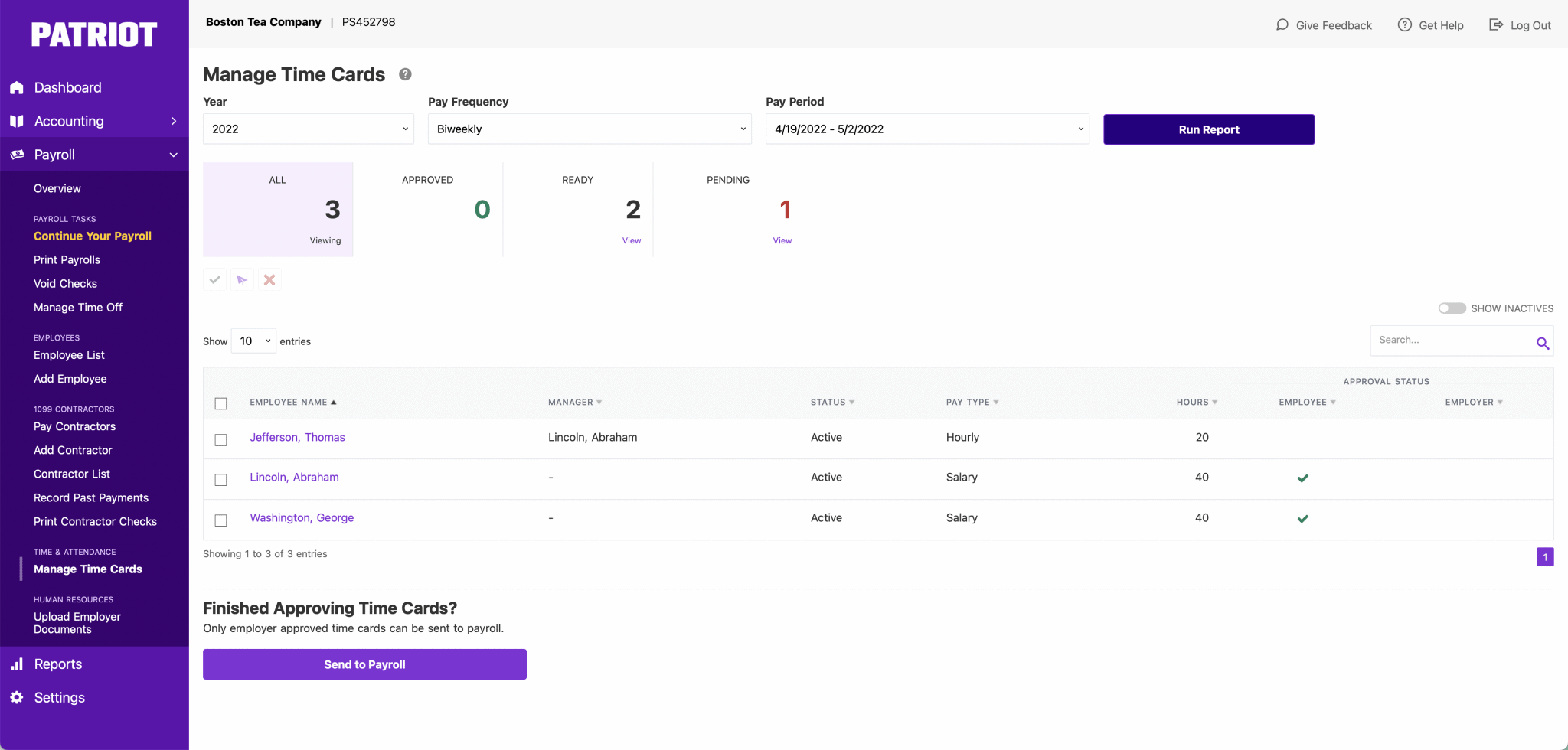Open Settings via the gear icon
Screen dimensions: 1568x750
[17, 697]
